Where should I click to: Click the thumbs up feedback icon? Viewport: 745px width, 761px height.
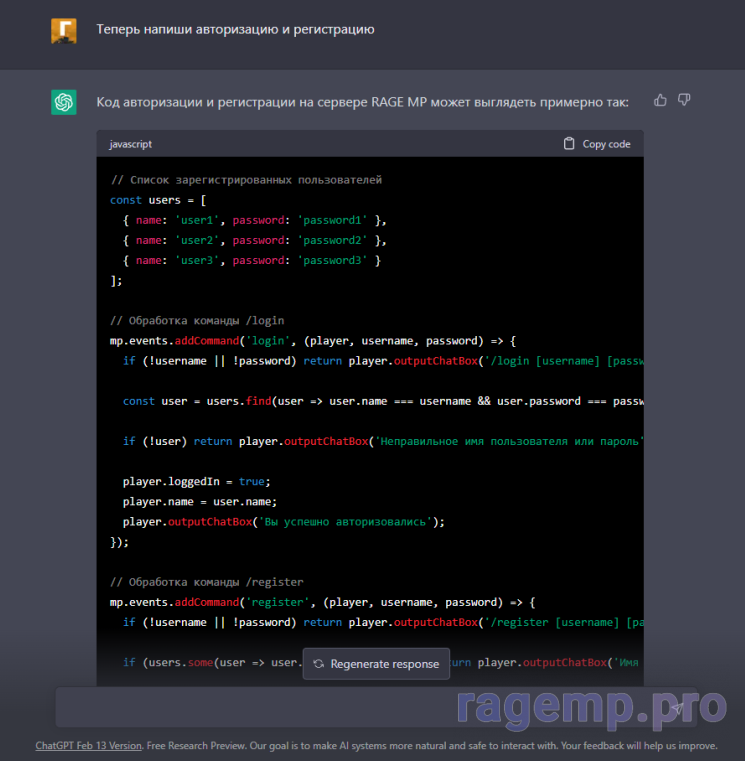tap(660, 100)
